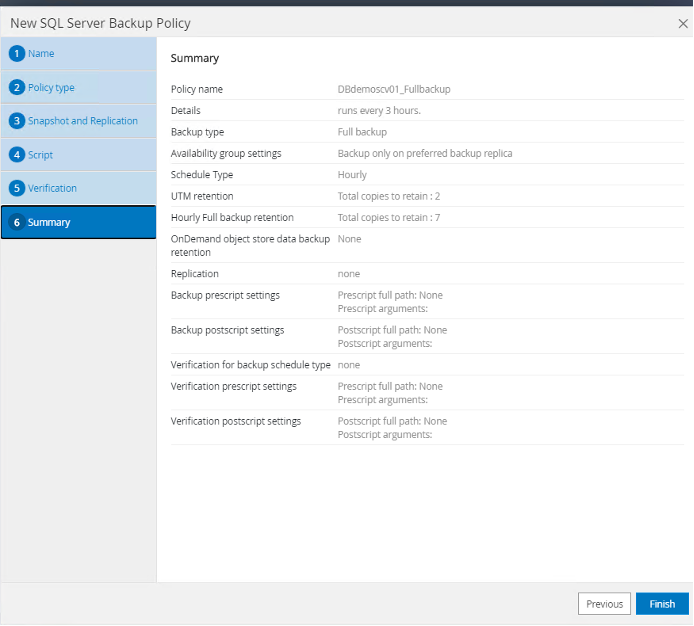The width and height of the screenshot is (694, 626).
Task: Click the step 4 number circle
Action: coord(17,155)
